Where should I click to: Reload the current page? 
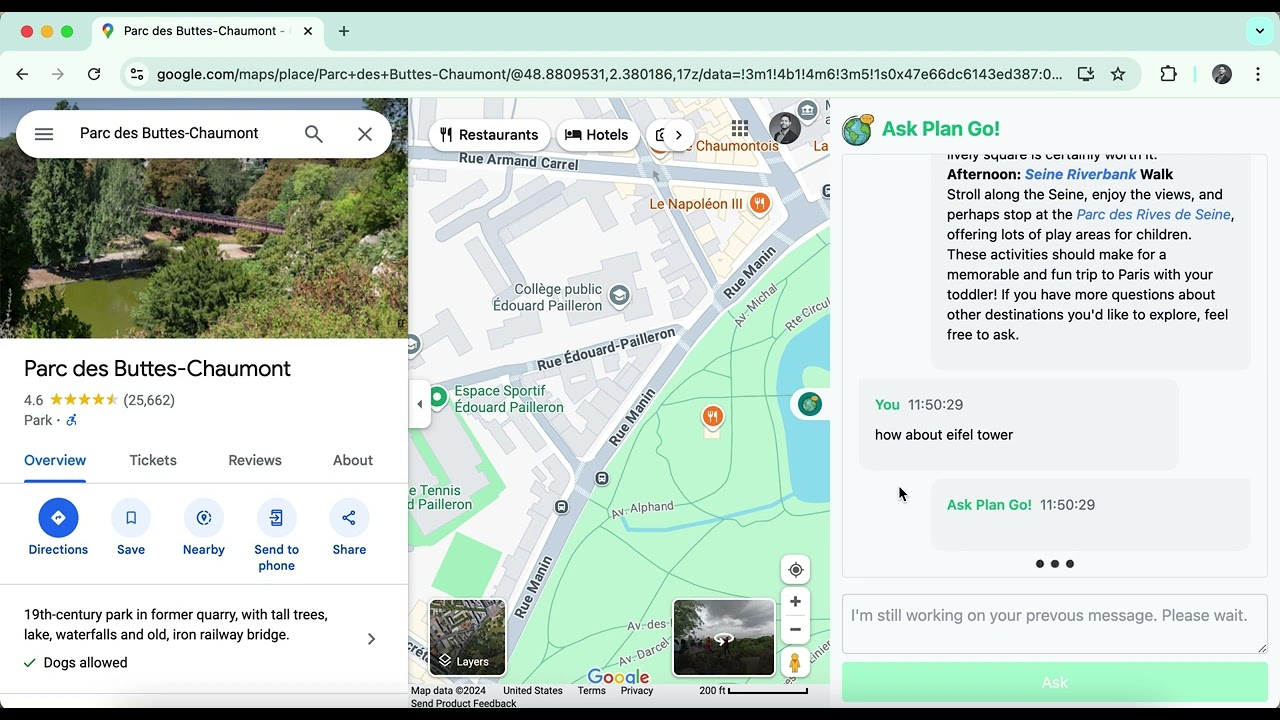click(x=94, y=74)
